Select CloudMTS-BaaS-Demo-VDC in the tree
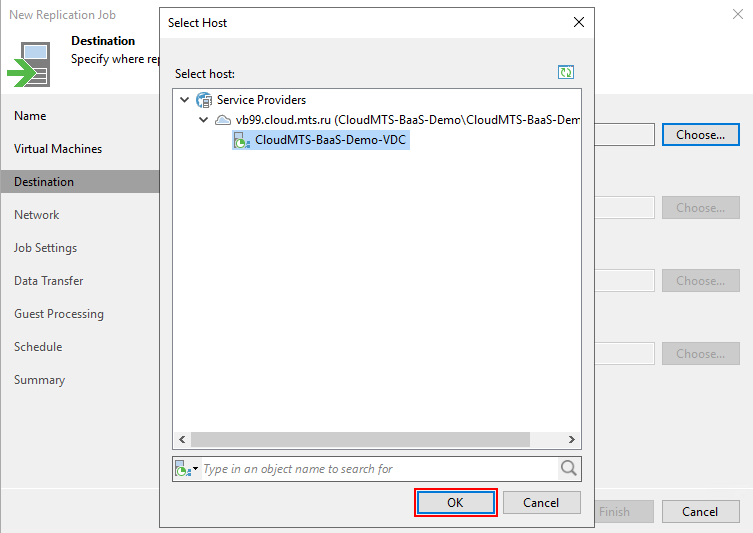The image size is (753, 533). click(331, 141)
